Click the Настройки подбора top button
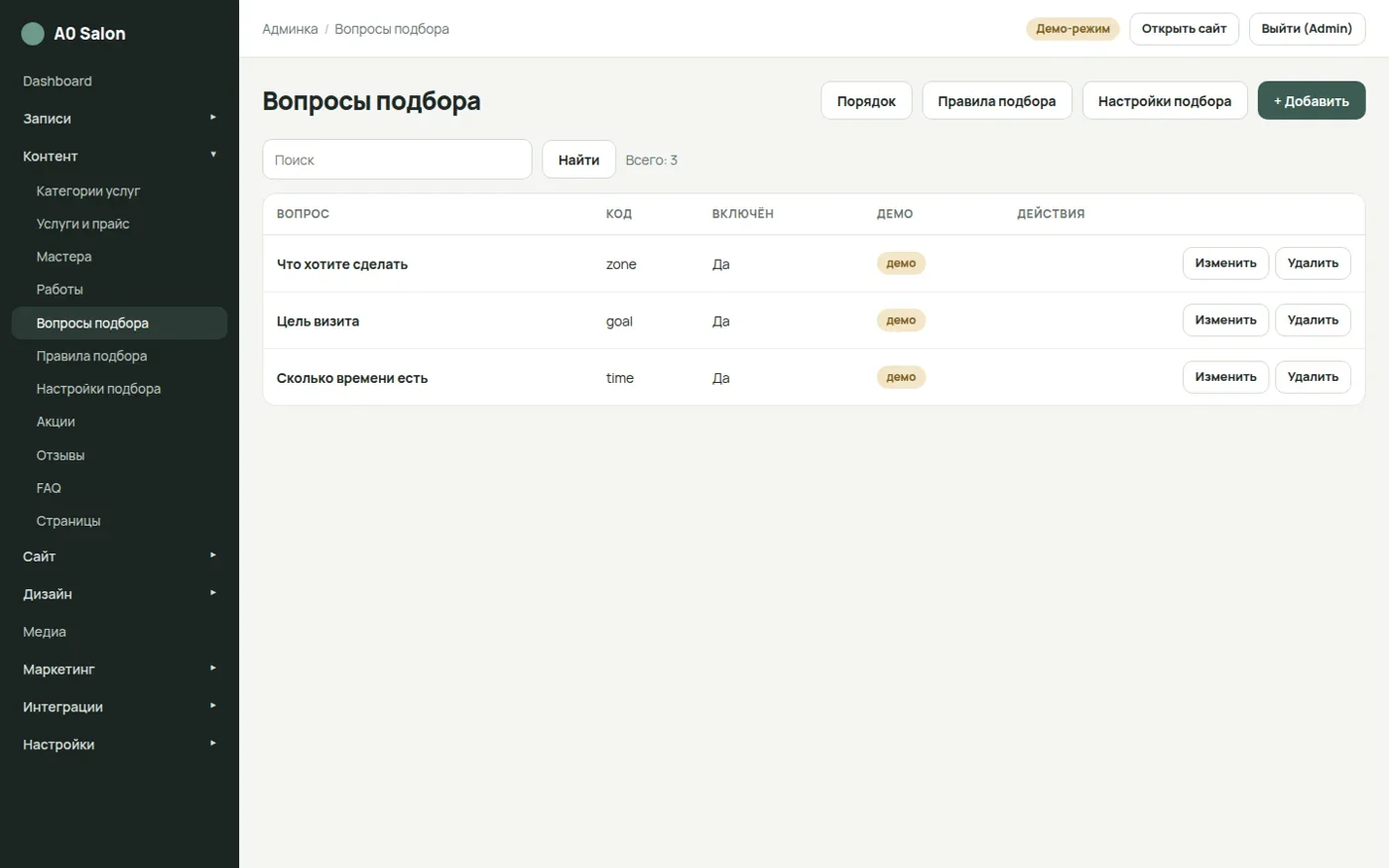Viewport: 1389px width, 868px height. 1165,101
